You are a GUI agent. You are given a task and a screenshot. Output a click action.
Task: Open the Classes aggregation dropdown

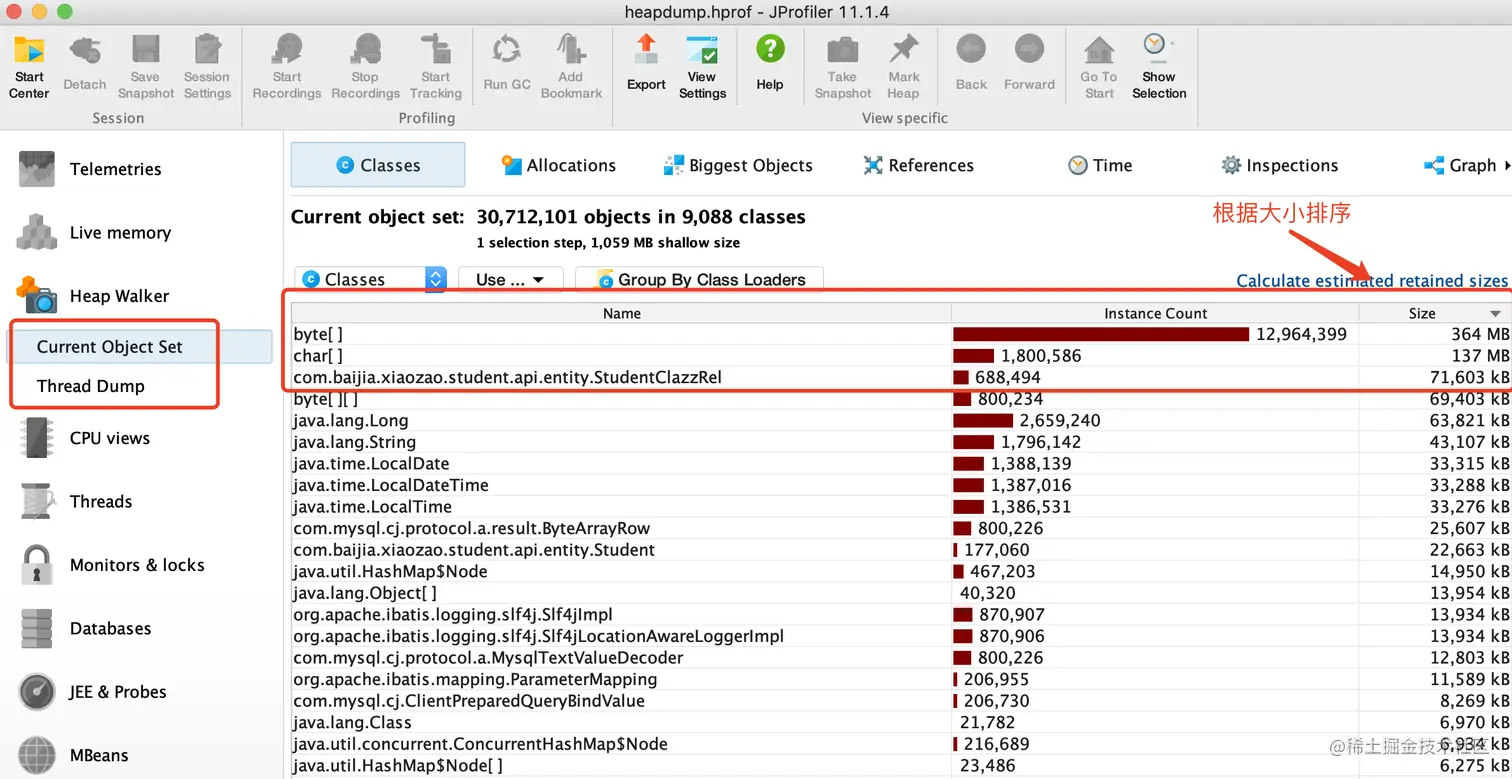[371, 280]
